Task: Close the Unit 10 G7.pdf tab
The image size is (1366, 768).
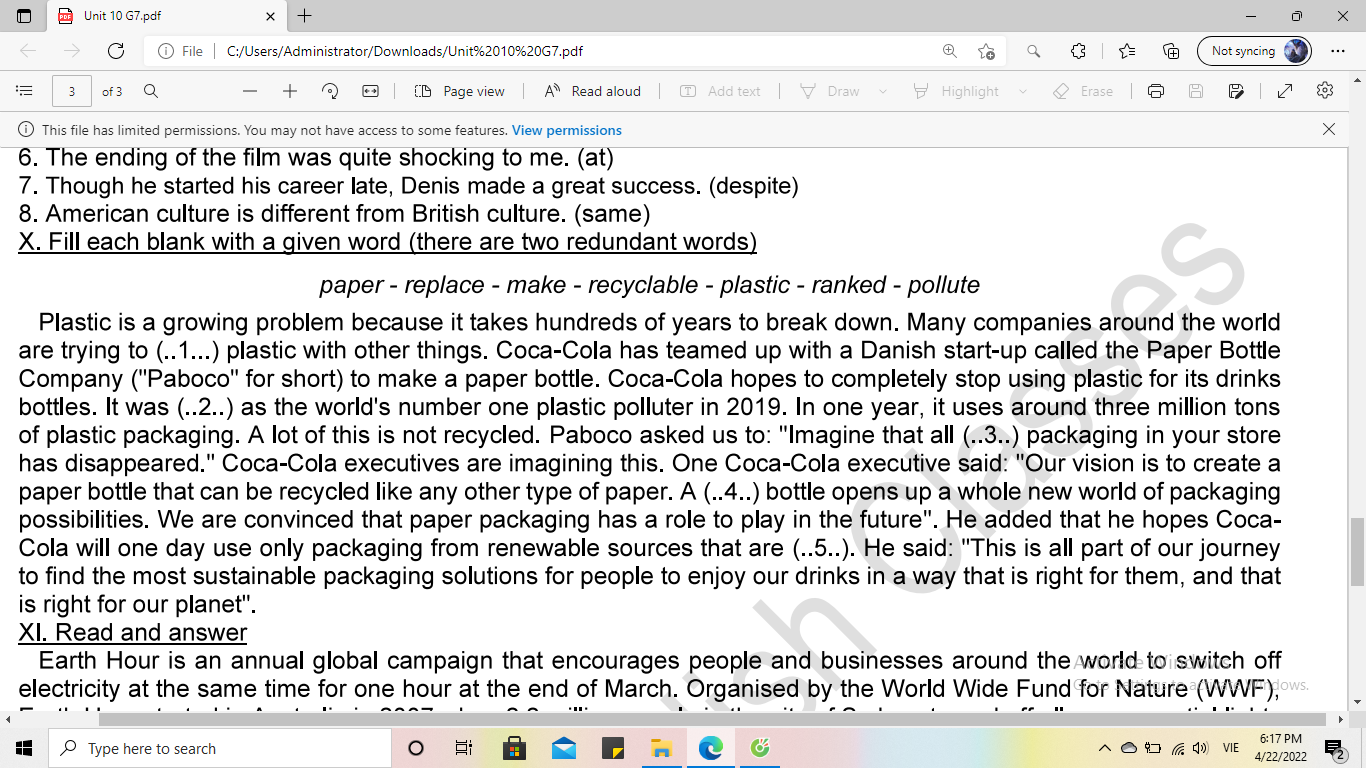Action: (x=270, y=16)
